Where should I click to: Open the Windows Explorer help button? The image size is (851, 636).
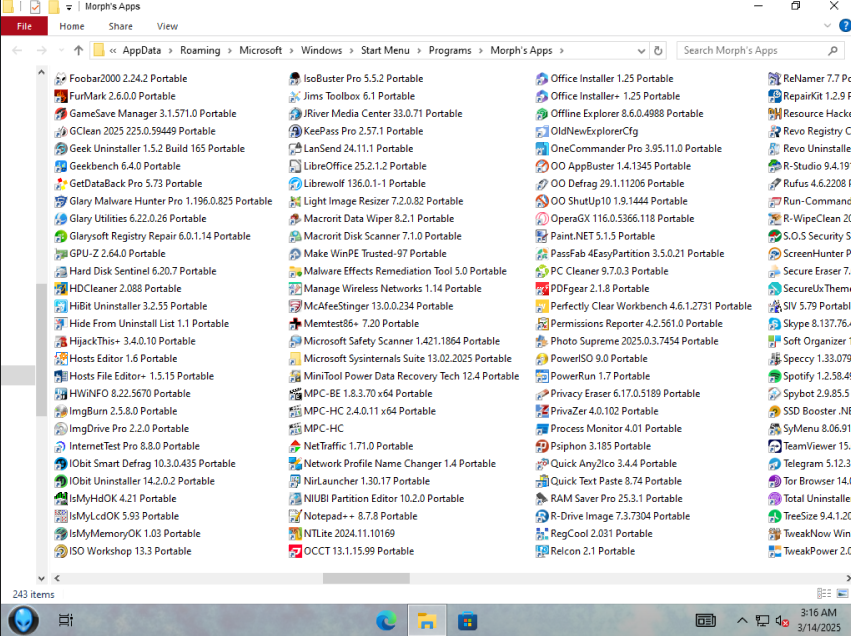click(x=845, y=26)
